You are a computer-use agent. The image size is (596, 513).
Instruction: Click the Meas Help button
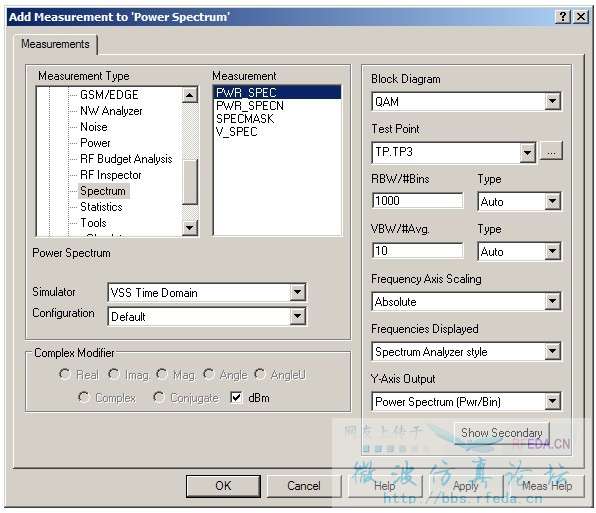547,486
